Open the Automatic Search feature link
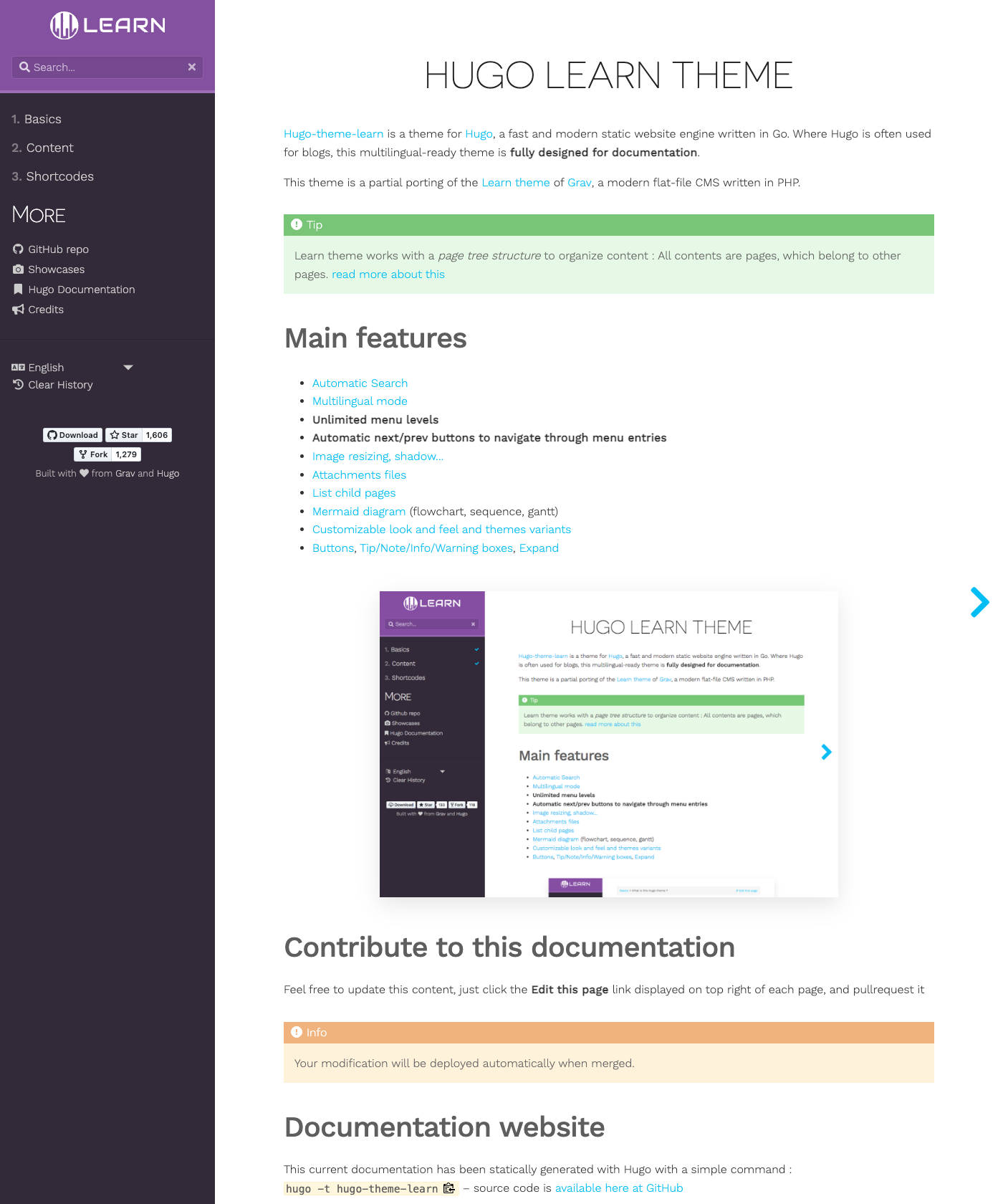Viewport: 1003px width, 1204px height. coord(360,383)
